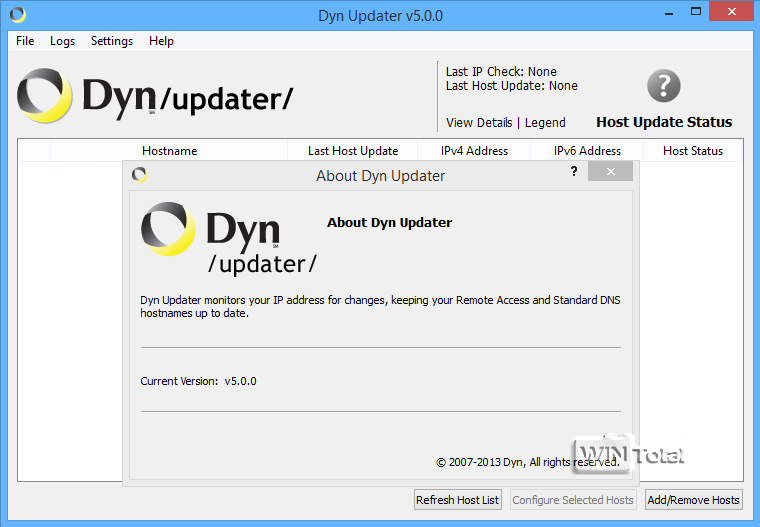
Task: Click the About dialog title bar Dyn icon
Action: tap(140, 175)
